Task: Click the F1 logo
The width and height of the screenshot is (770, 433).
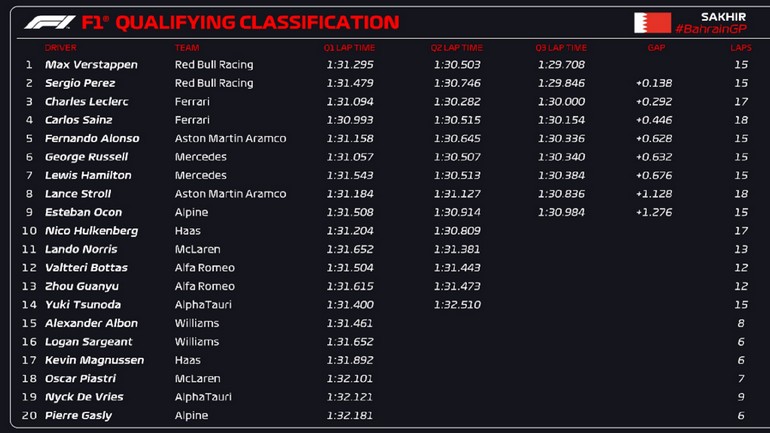Action: coord(50,22)
